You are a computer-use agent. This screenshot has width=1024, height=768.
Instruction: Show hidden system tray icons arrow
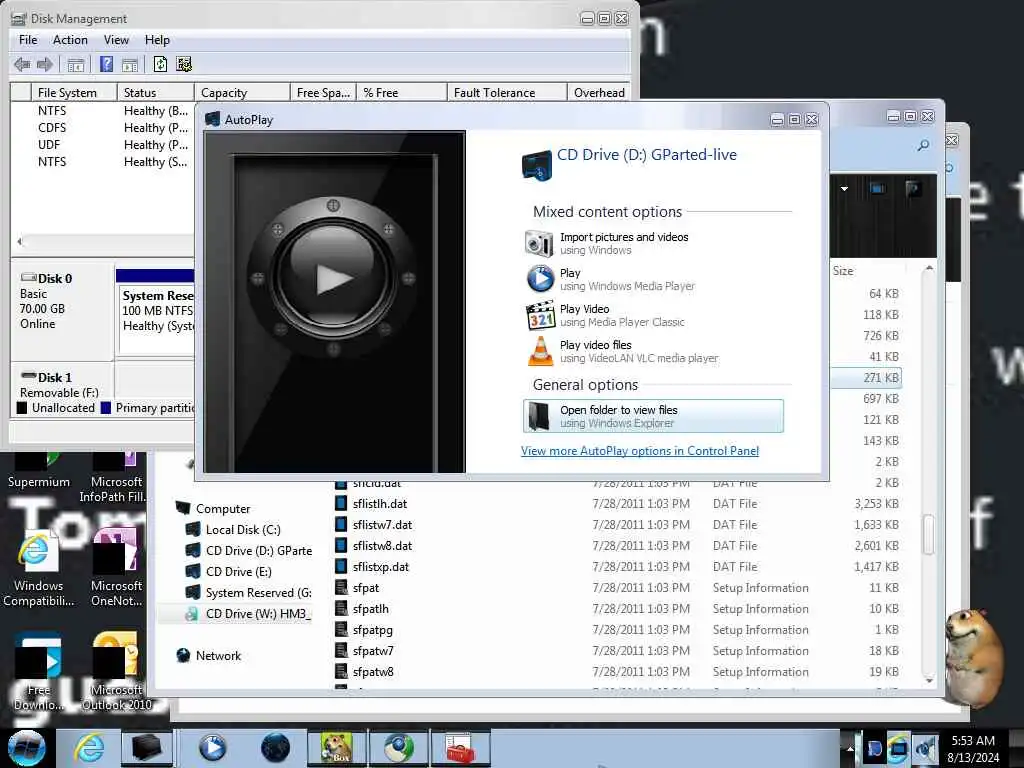[850, 748]
